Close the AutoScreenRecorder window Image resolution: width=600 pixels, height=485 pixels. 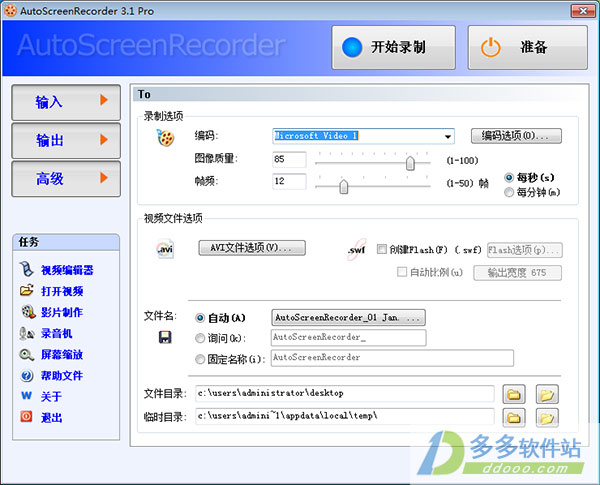pos(583,11)
